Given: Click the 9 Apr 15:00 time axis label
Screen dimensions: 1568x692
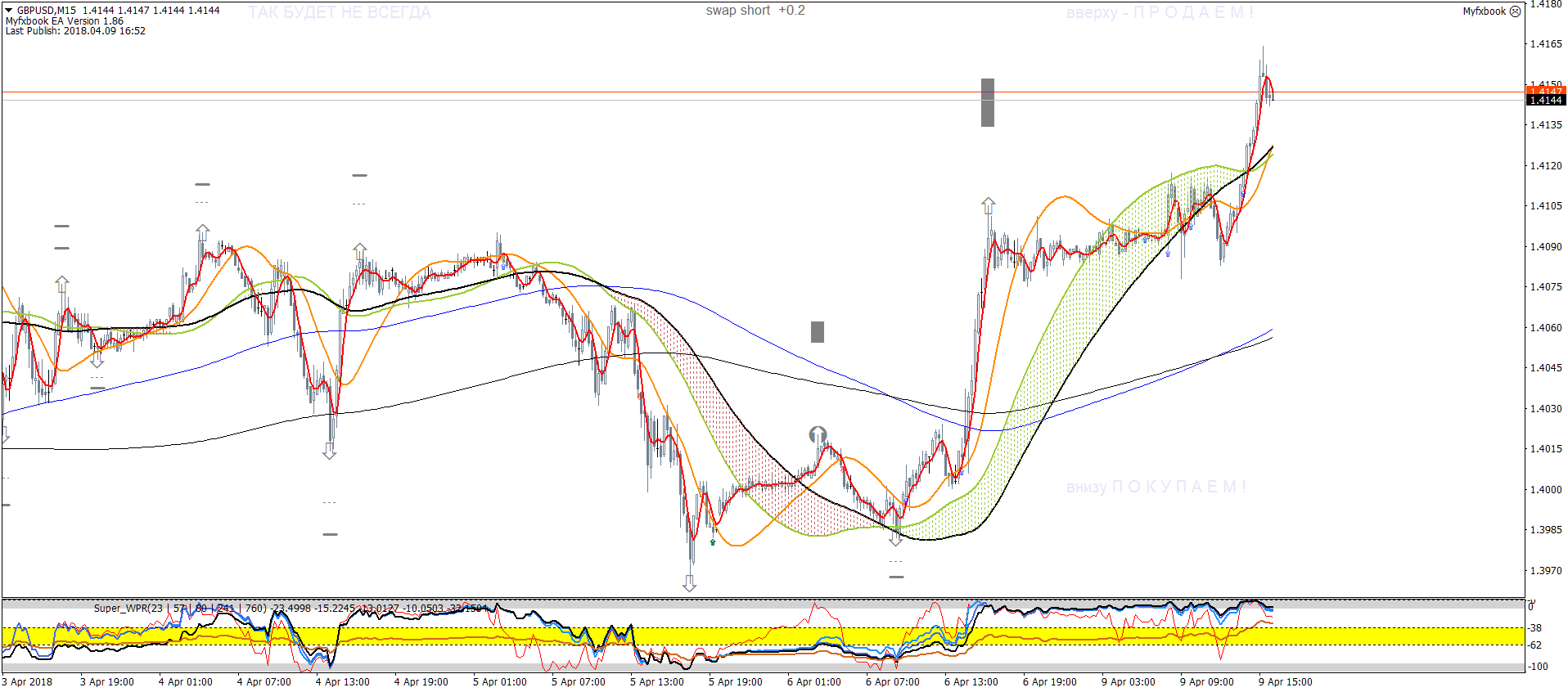Looking at the screenshot, I should [x=1286, y=682].
